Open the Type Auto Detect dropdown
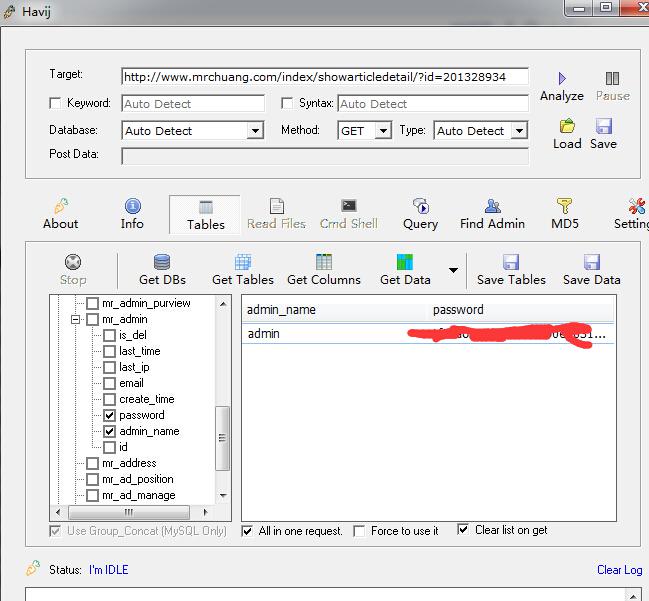649x601 pixels. (x=519, y=131)
